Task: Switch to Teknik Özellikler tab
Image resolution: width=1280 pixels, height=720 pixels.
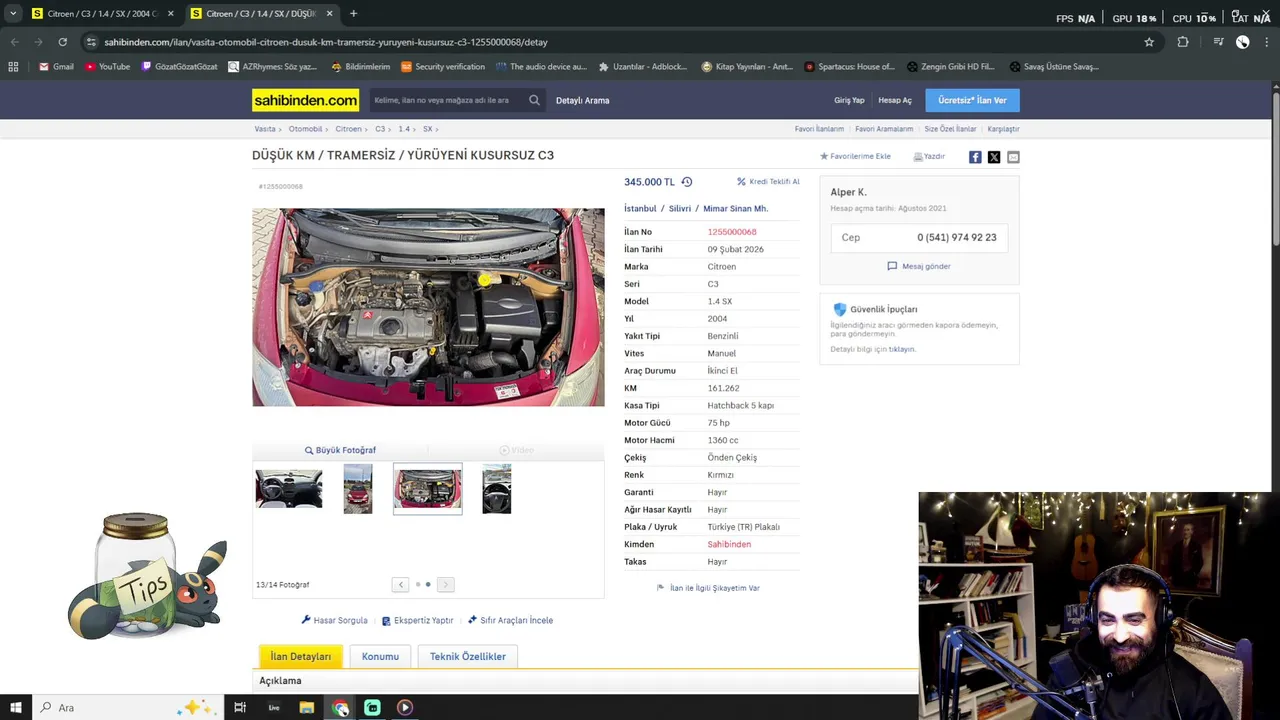Action: 468,657
